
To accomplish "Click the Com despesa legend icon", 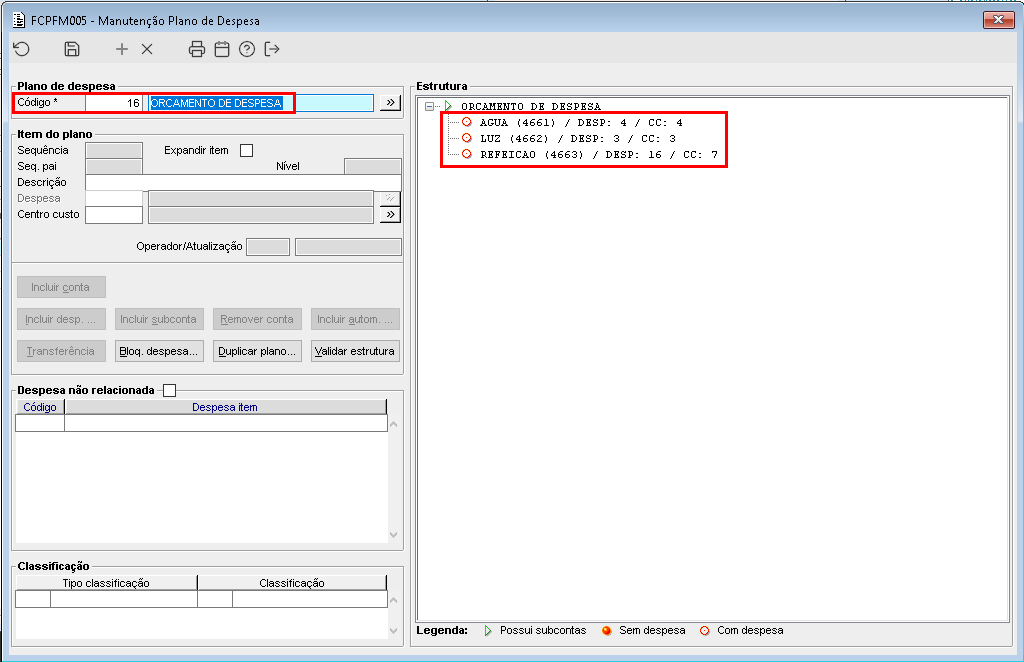I will click(705, 631).
